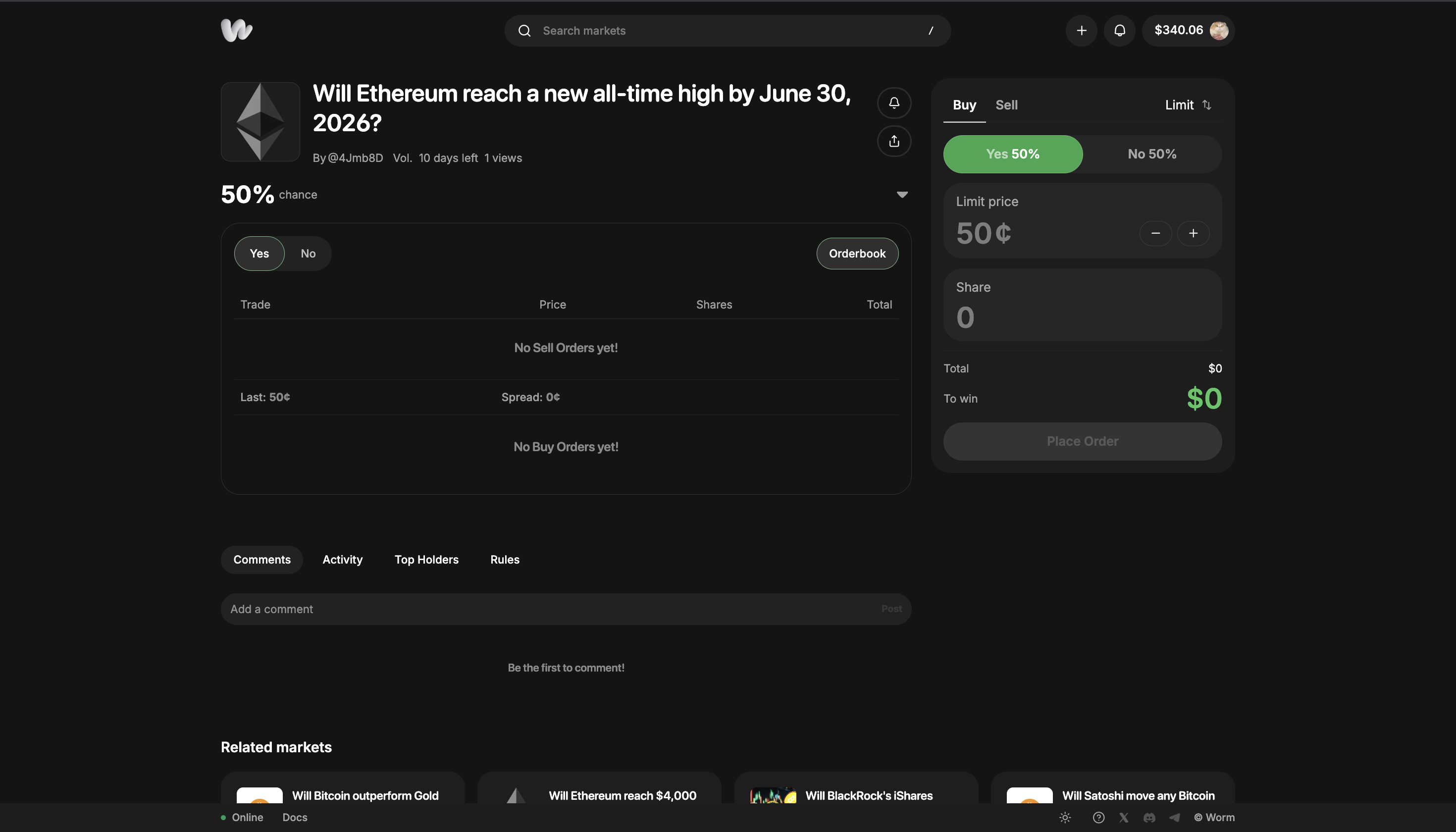Click the 'Related markets' heading
Screen dimensions: 1456x832
276,747
